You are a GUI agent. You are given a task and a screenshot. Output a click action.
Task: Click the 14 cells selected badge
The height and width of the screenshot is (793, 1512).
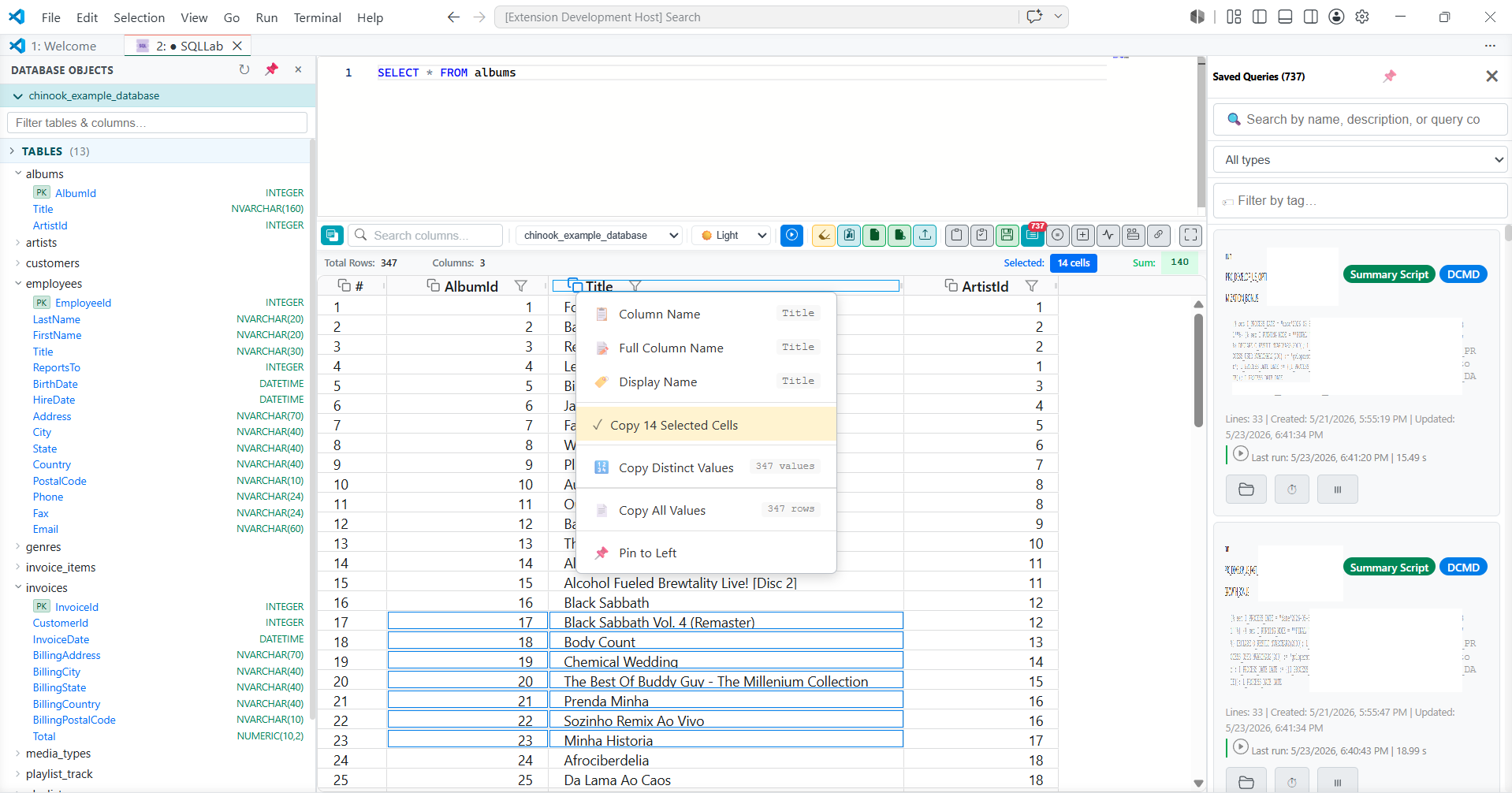pyautogui.click(x=1073, y=262)
